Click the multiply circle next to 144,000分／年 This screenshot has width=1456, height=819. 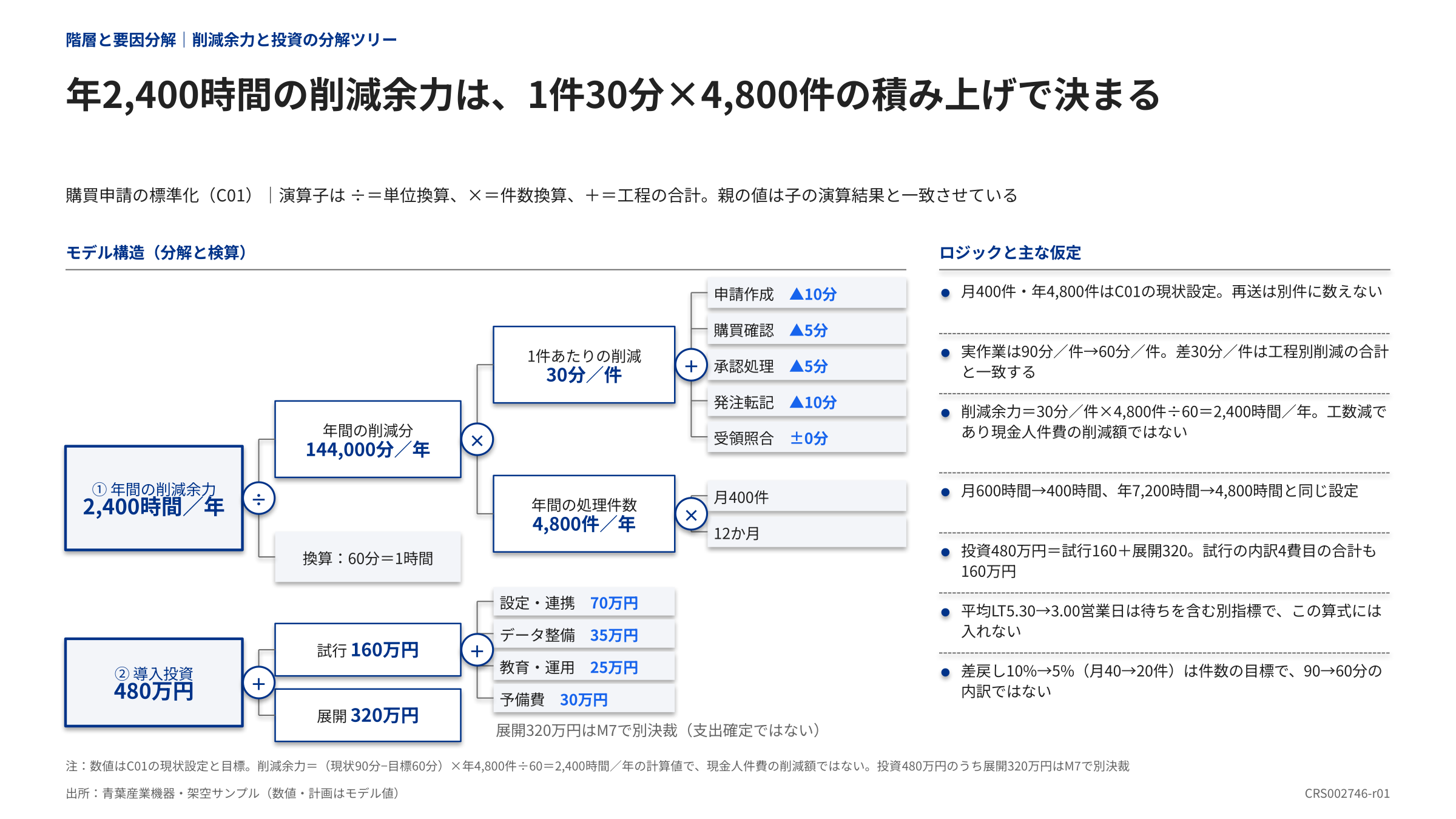click(477, 440)
